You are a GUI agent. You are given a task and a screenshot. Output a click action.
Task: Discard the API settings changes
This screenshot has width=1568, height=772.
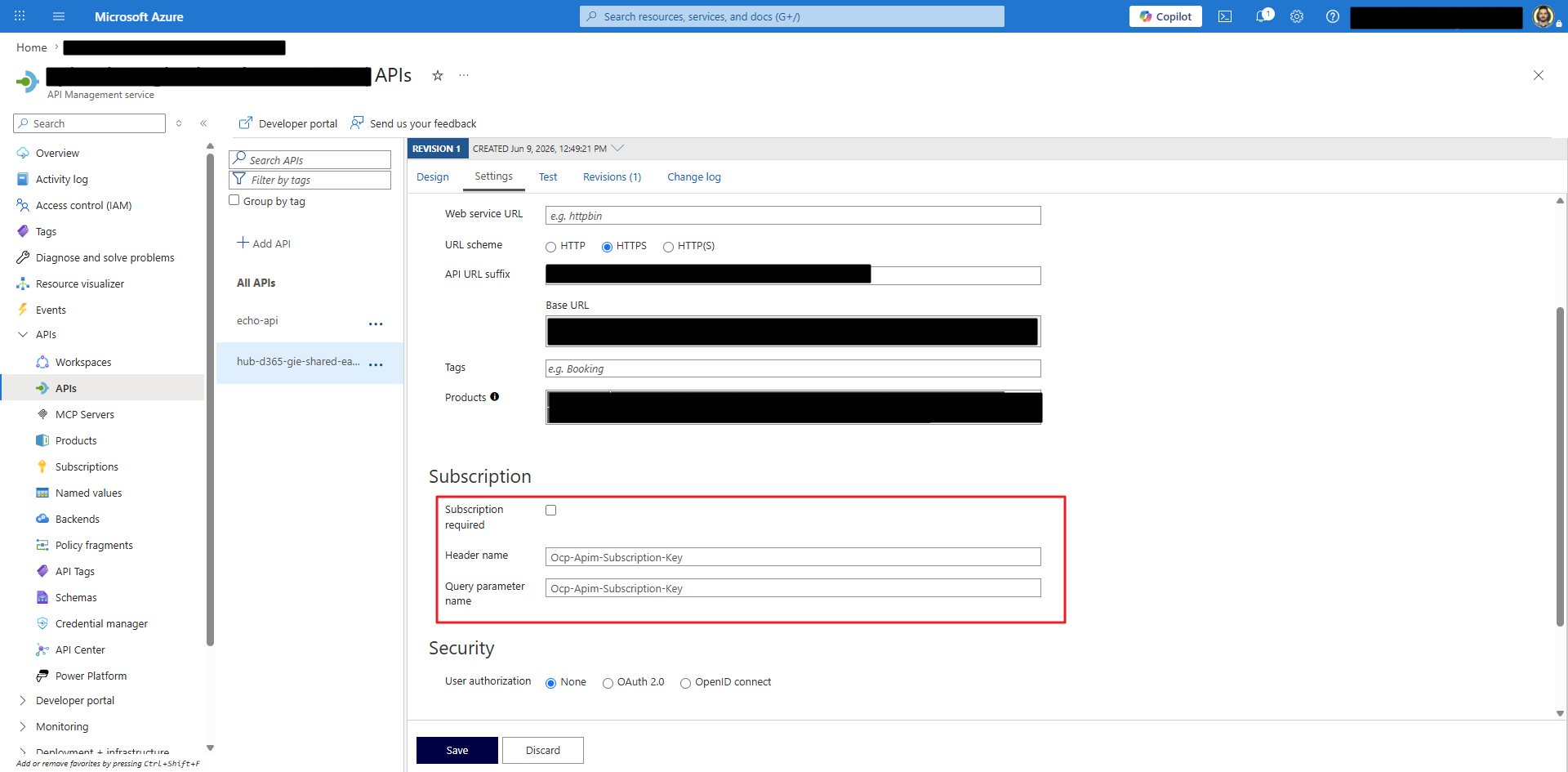coord(543,750)
